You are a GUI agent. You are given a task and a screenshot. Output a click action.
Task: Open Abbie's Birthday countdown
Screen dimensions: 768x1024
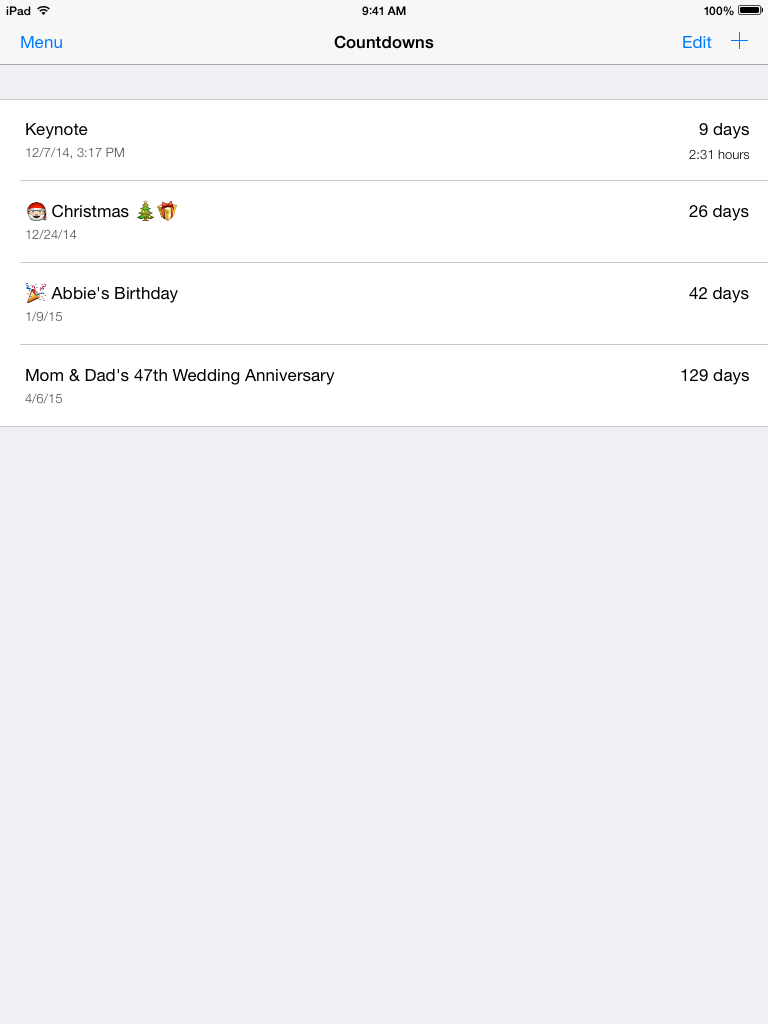384,304
